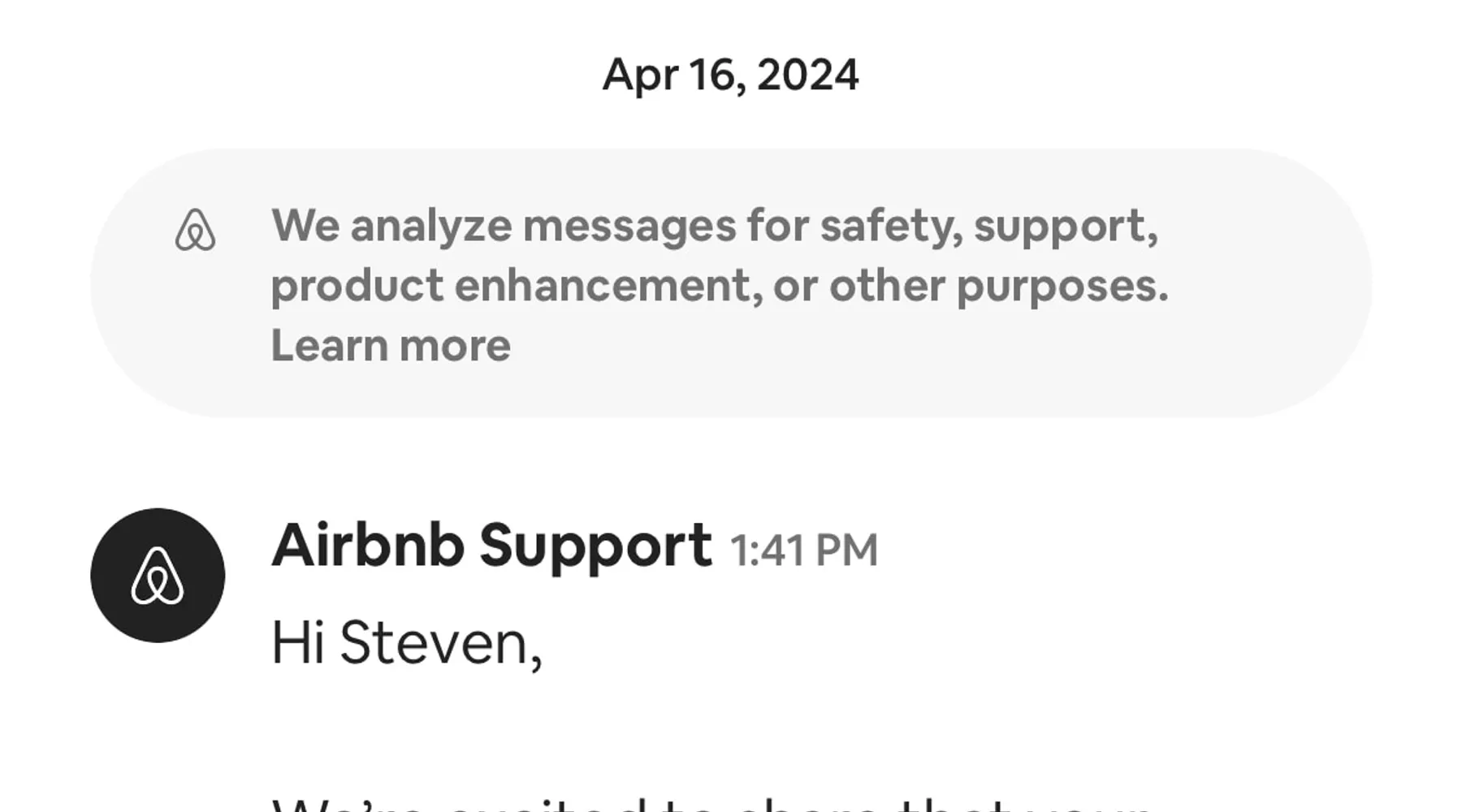This screenshot has height=812, width=1462.
Task: Click the word "safety," in the notice
Action: click(891, 225)
